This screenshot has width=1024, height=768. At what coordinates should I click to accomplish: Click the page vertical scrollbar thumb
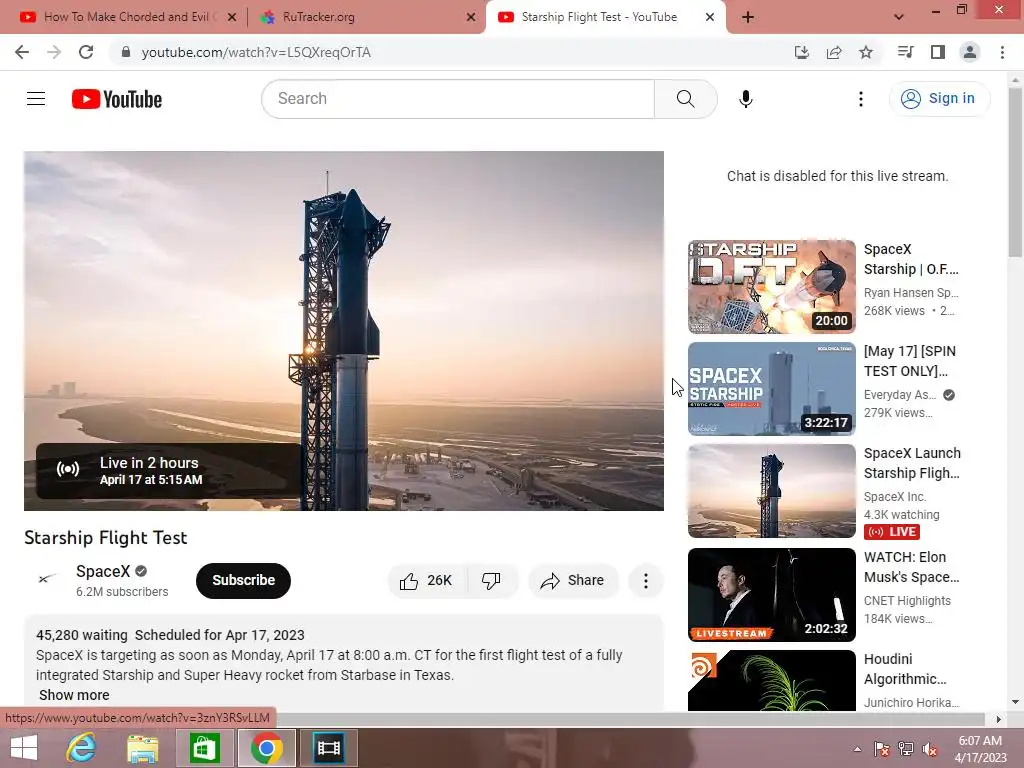click(x=1015, y=173)
